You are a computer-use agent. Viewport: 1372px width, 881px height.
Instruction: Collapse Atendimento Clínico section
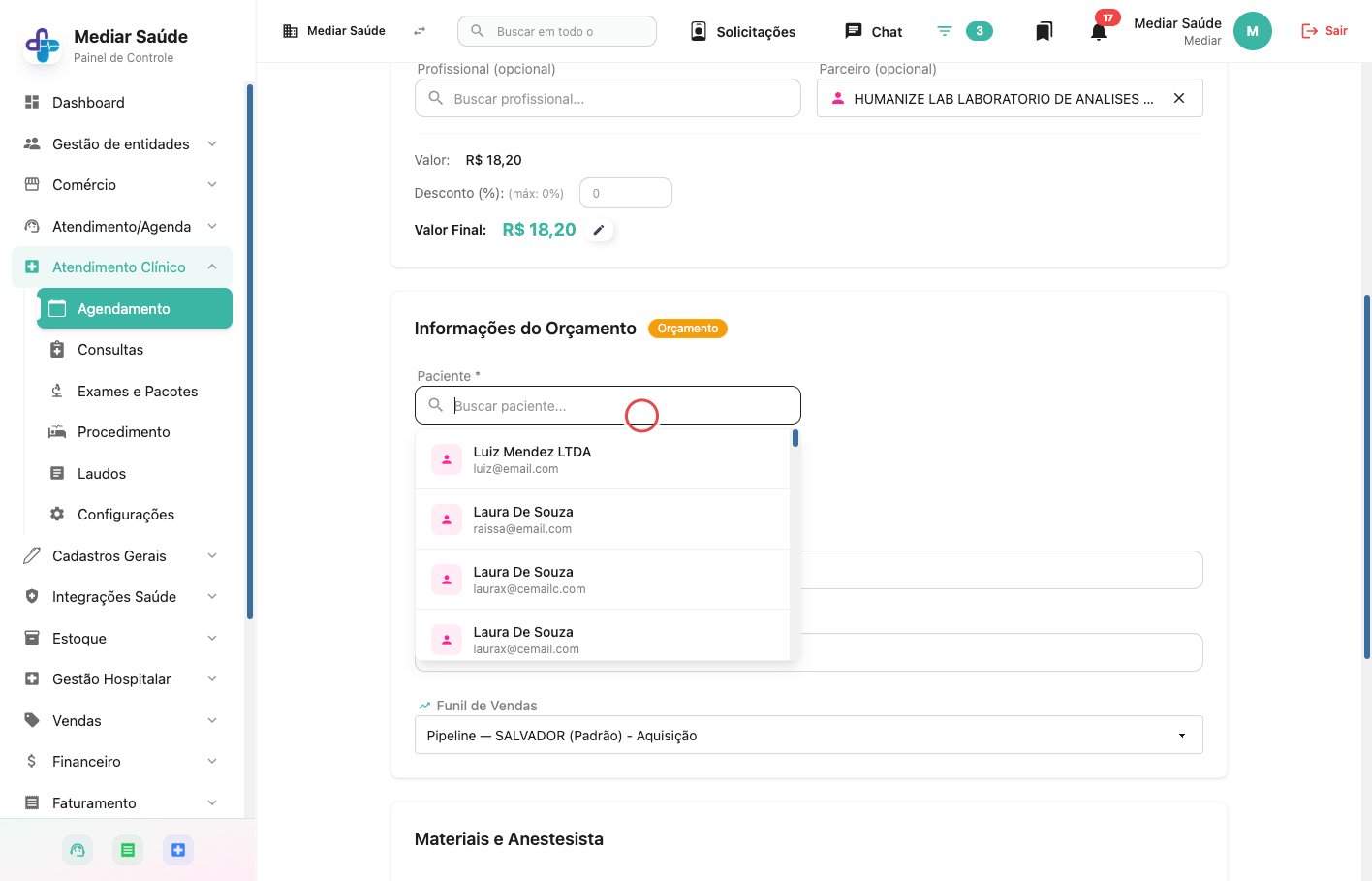(x=122, y=267)
